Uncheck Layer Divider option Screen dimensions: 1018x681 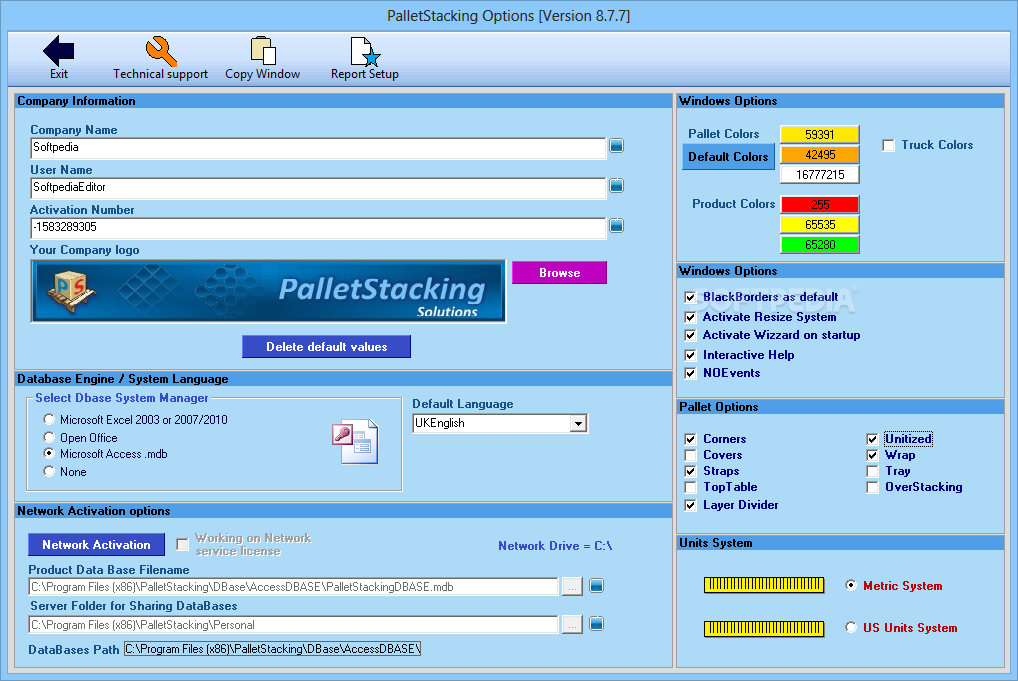click(x=690, y=505)
